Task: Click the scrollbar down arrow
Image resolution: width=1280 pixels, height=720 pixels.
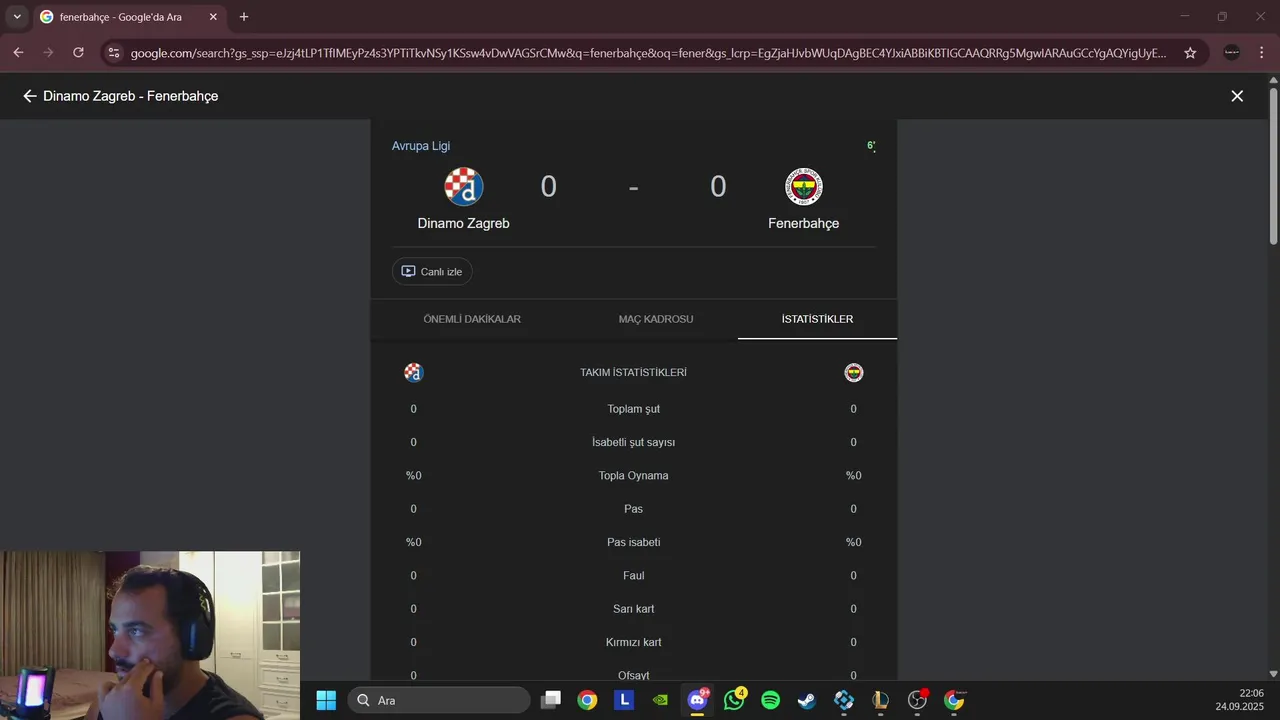Action: (1273, 674)
